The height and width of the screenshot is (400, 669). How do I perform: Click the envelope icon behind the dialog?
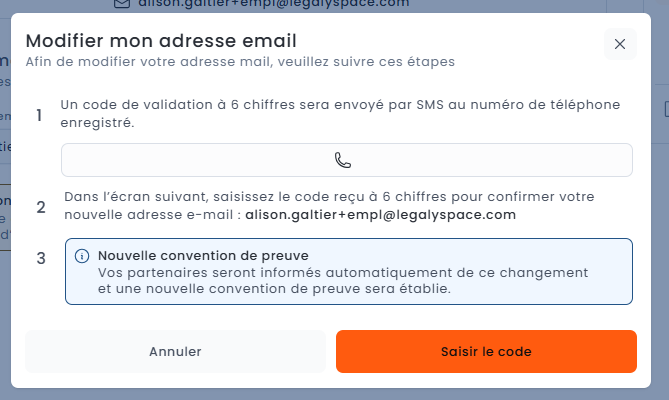point(122,4)
